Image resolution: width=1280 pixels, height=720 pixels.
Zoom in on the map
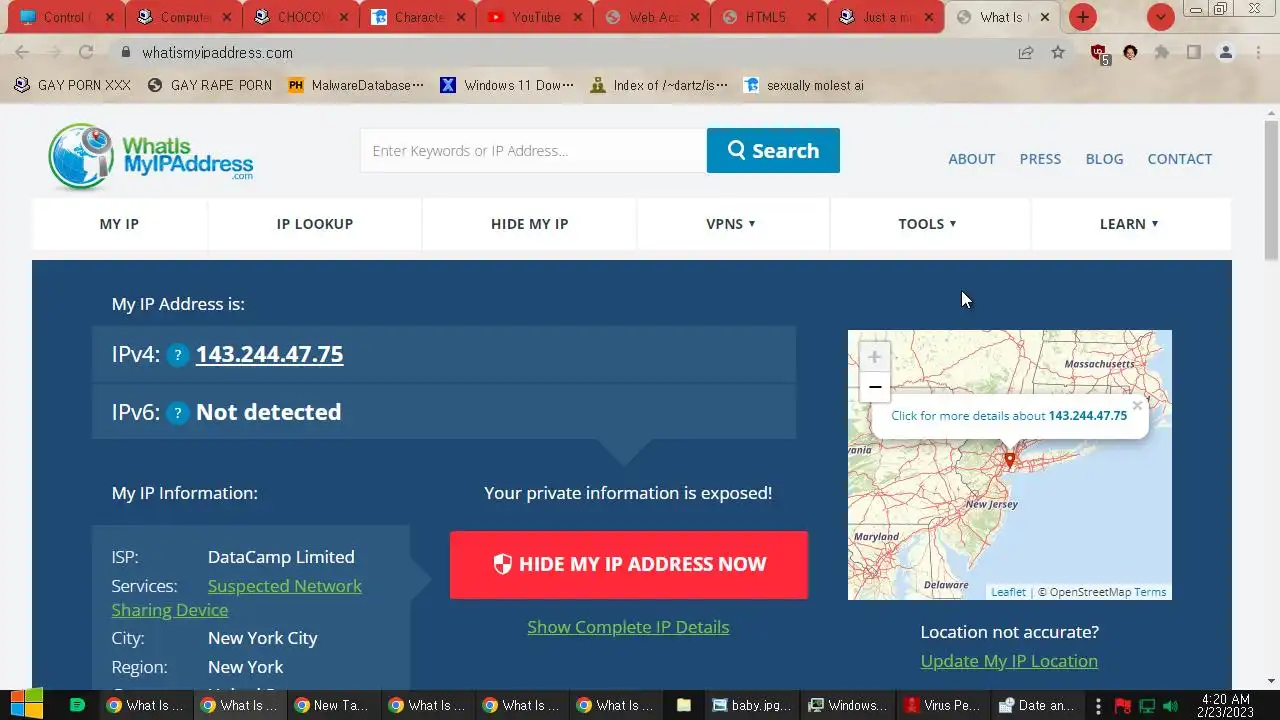click(875, 357)
